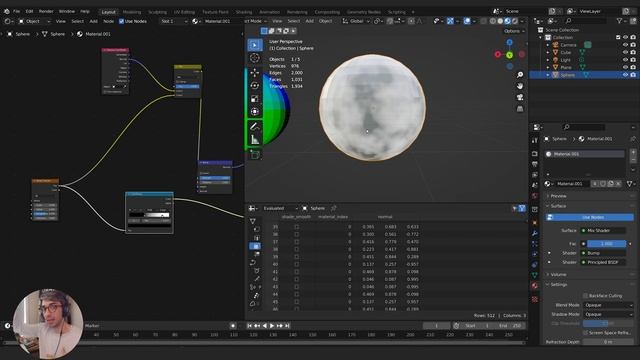Click the Use Nodes button in properties

click(589, 218)
